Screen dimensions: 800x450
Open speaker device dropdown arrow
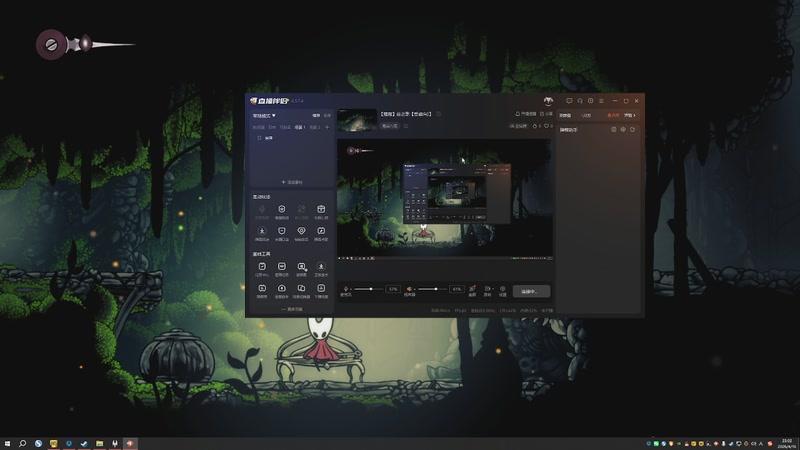(415, 289)
